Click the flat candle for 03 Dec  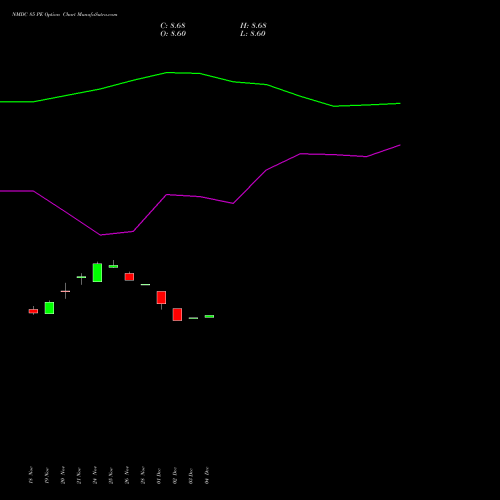(x=193, y=318)
